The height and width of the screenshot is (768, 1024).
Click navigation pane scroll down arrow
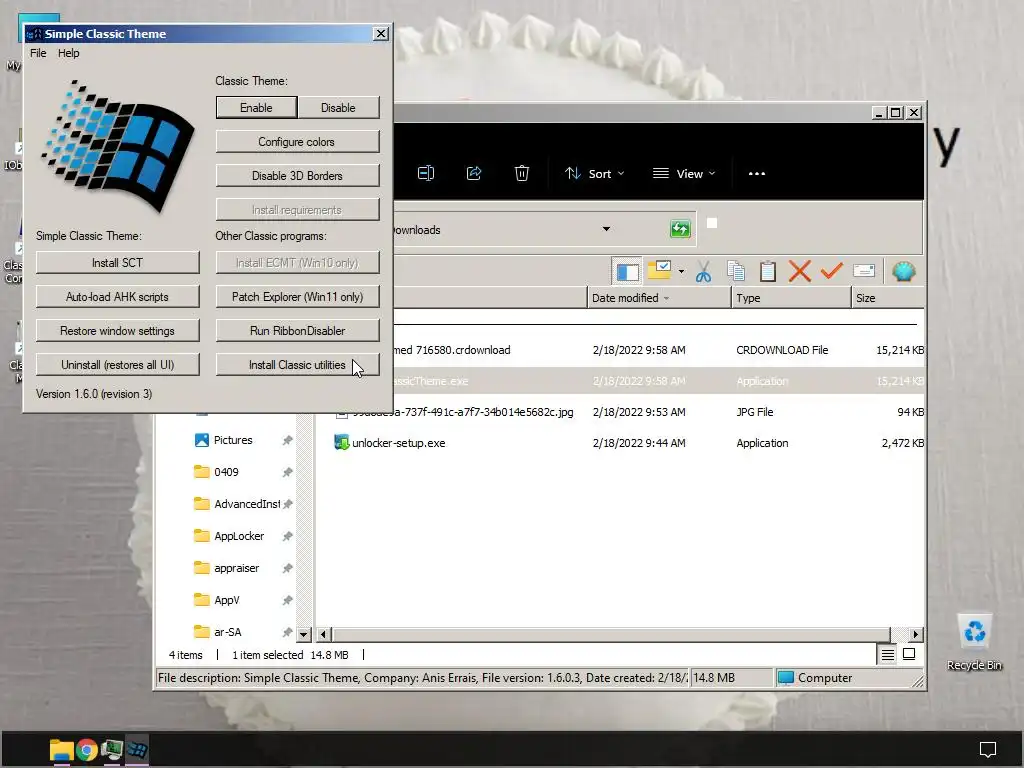pos(303,634)
